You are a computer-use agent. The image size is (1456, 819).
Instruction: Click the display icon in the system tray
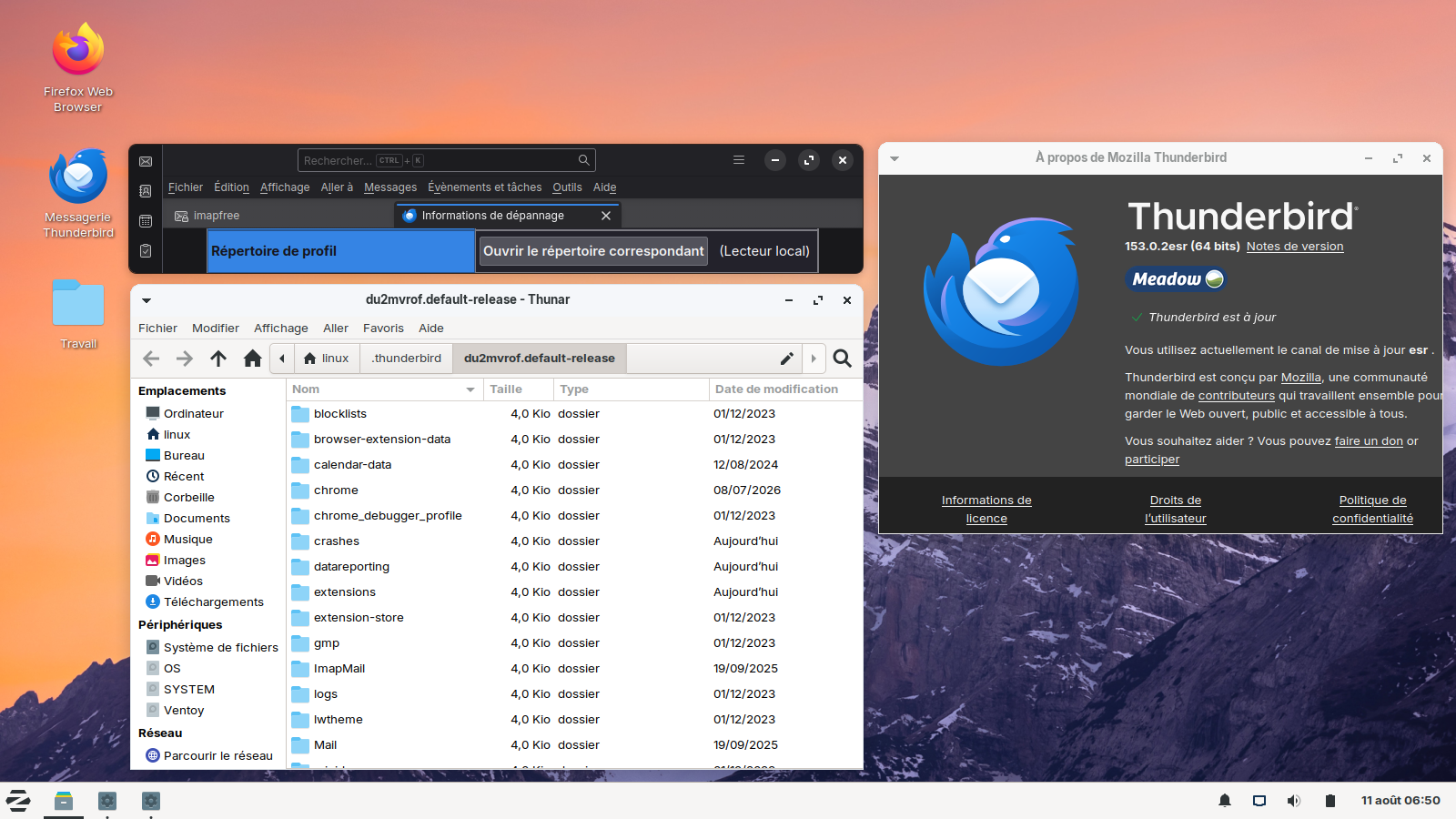(1259, 801)
